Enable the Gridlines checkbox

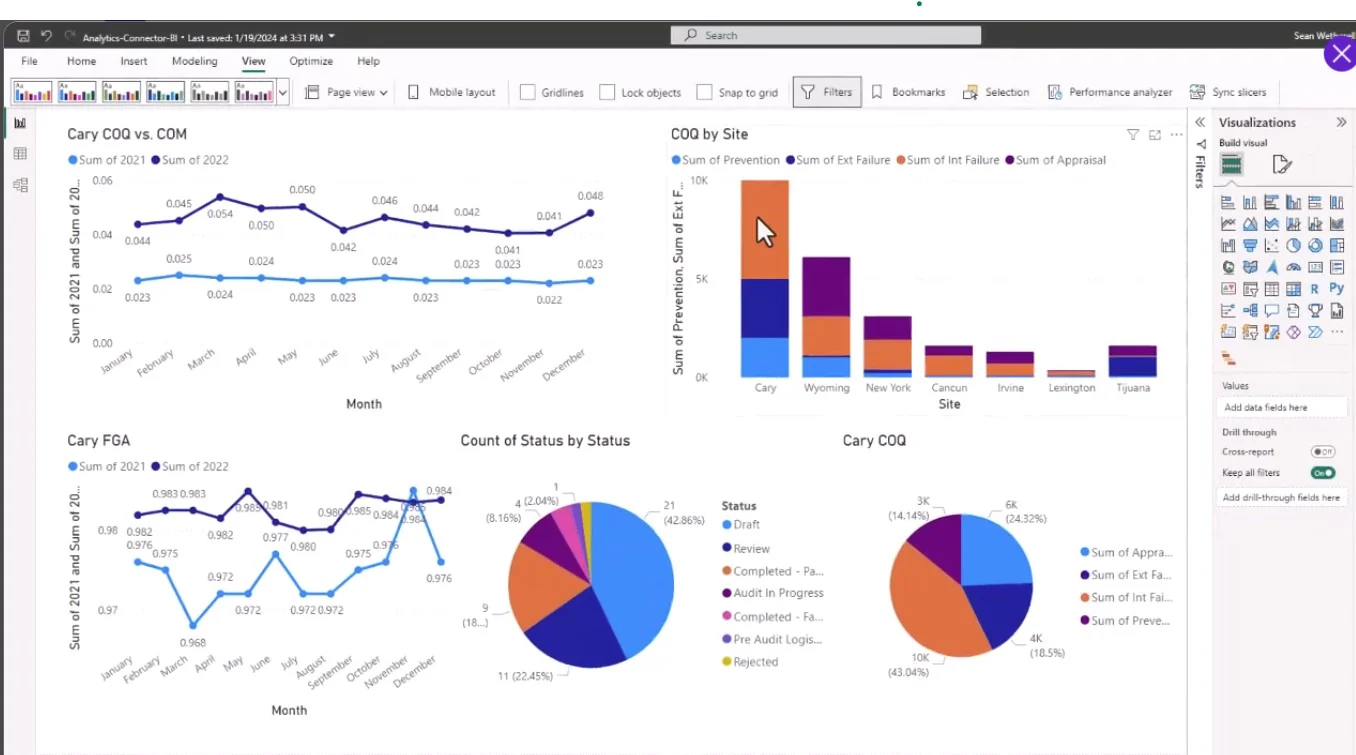(x=528, y=92)
